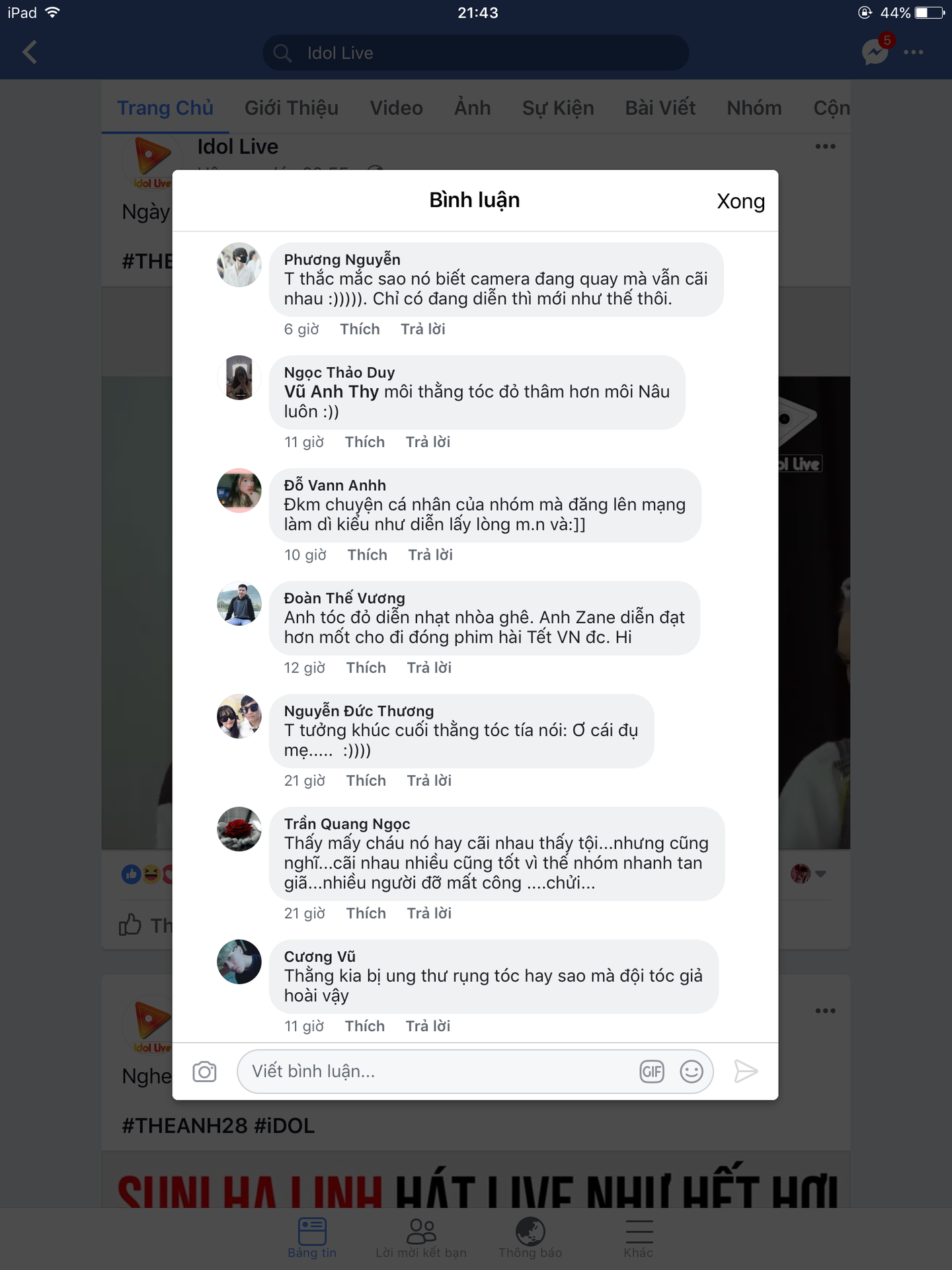Open the tagged name Vũ Anh Thy
This screenshot has height=1270, width=952.
[331, 392]
